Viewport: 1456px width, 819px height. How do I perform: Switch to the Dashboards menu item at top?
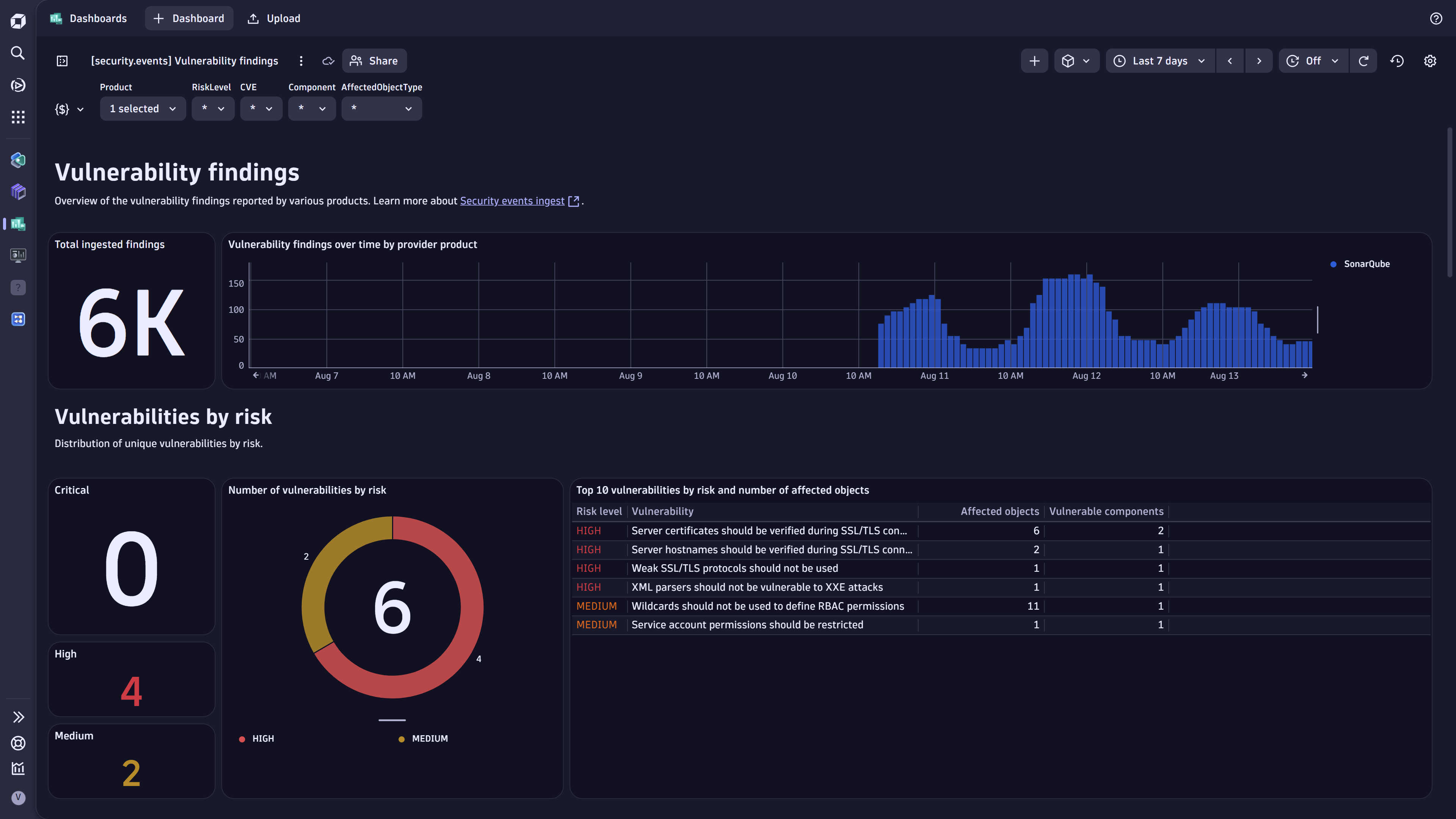click(x=88, y=18)
